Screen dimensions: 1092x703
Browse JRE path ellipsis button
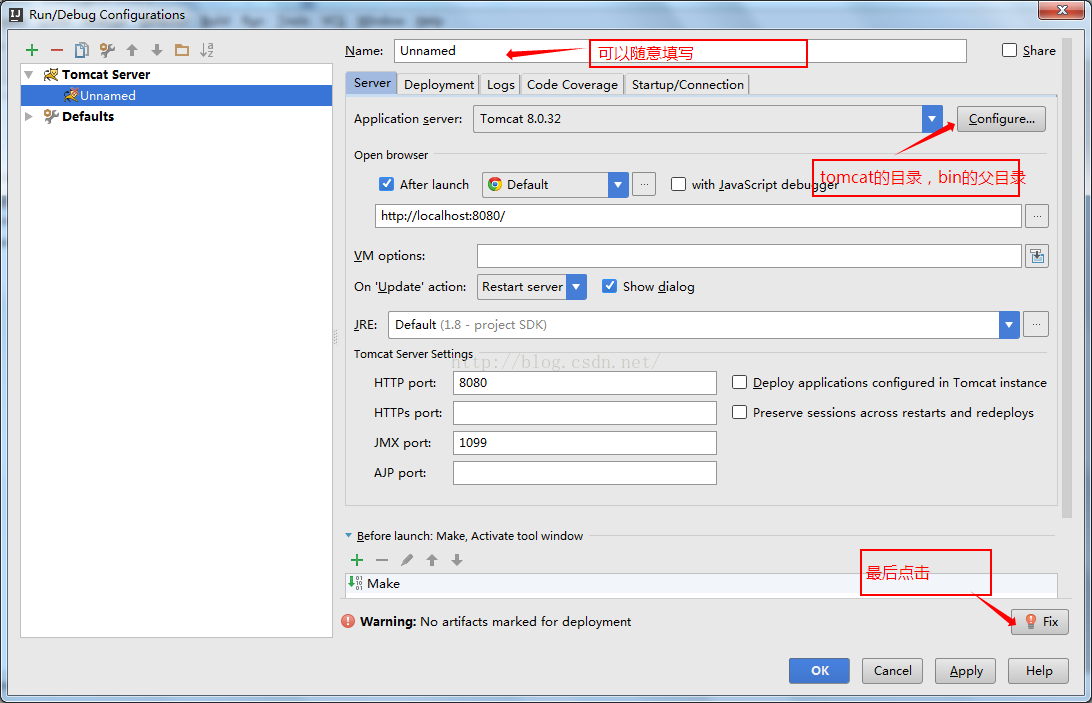[1036, 325]
